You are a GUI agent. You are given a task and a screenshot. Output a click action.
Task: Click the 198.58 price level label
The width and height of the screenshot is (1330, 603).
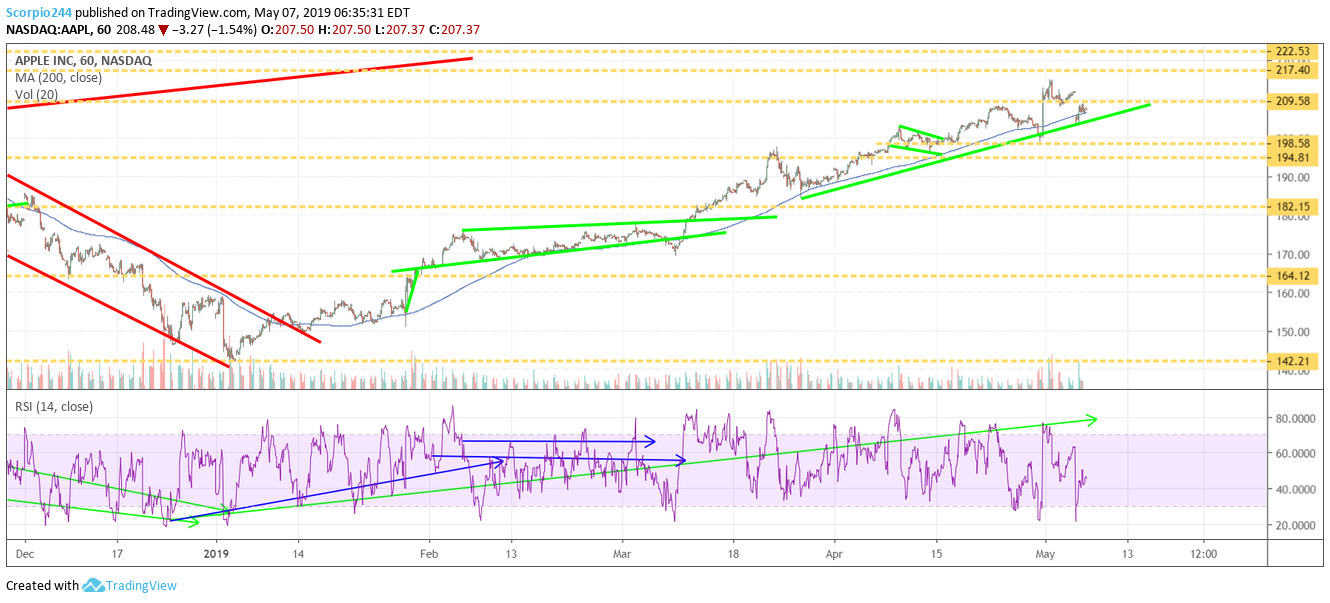[x=1291, y=143]
